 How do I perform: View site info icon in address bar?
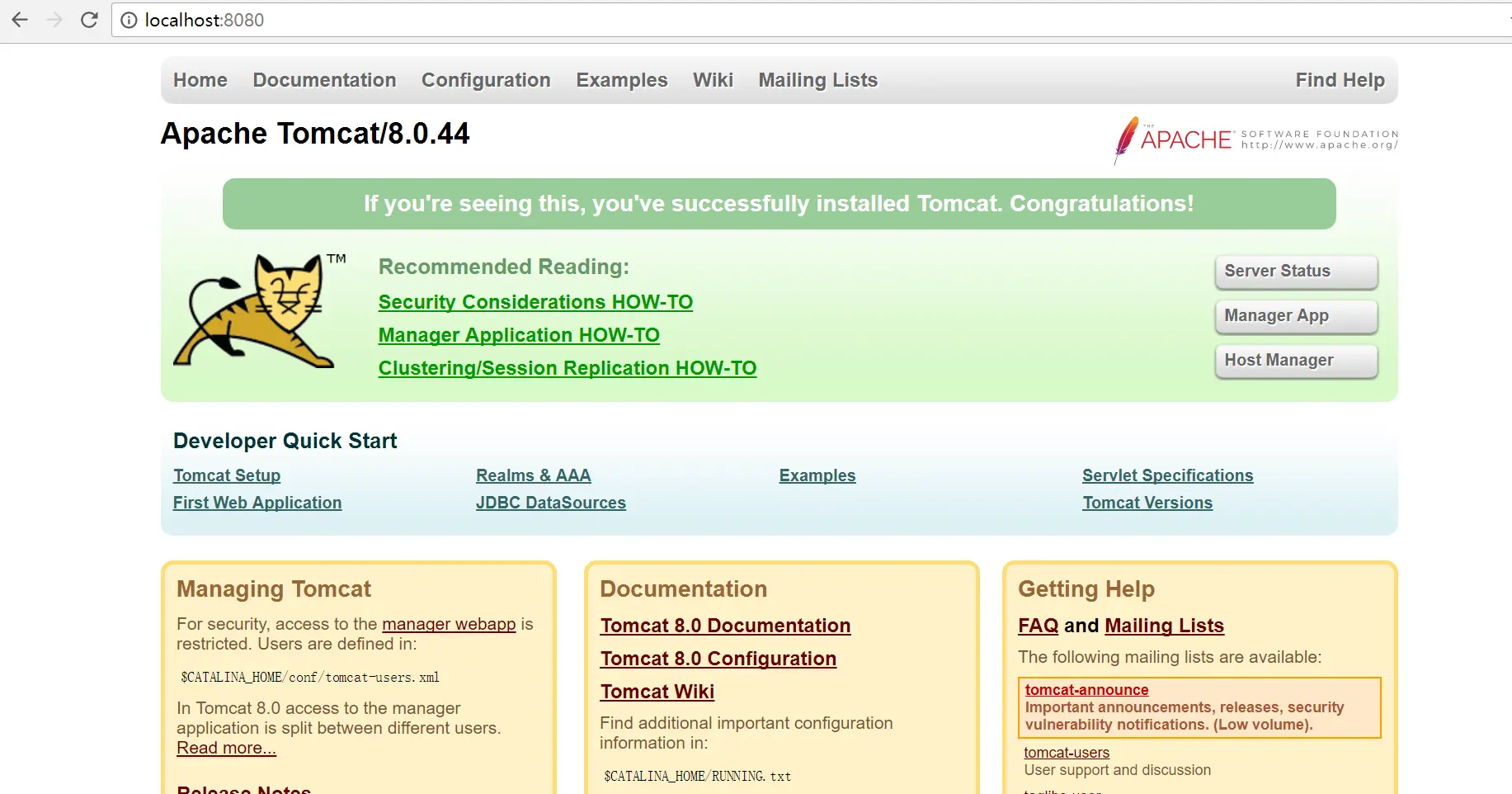pyautogui.click(x=129, y=20)
